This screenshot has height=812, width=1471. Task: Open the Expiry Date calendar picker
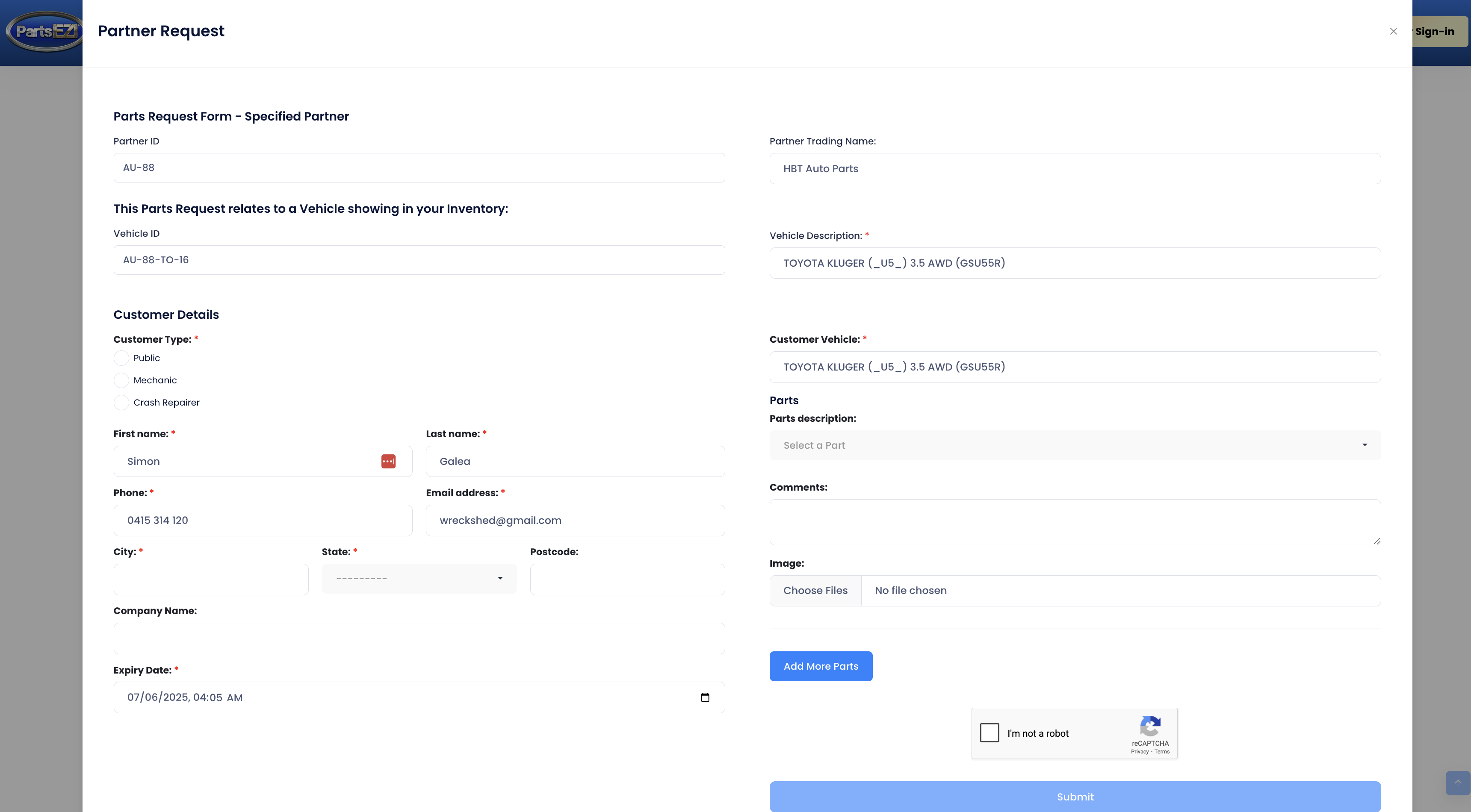(705, 697)
